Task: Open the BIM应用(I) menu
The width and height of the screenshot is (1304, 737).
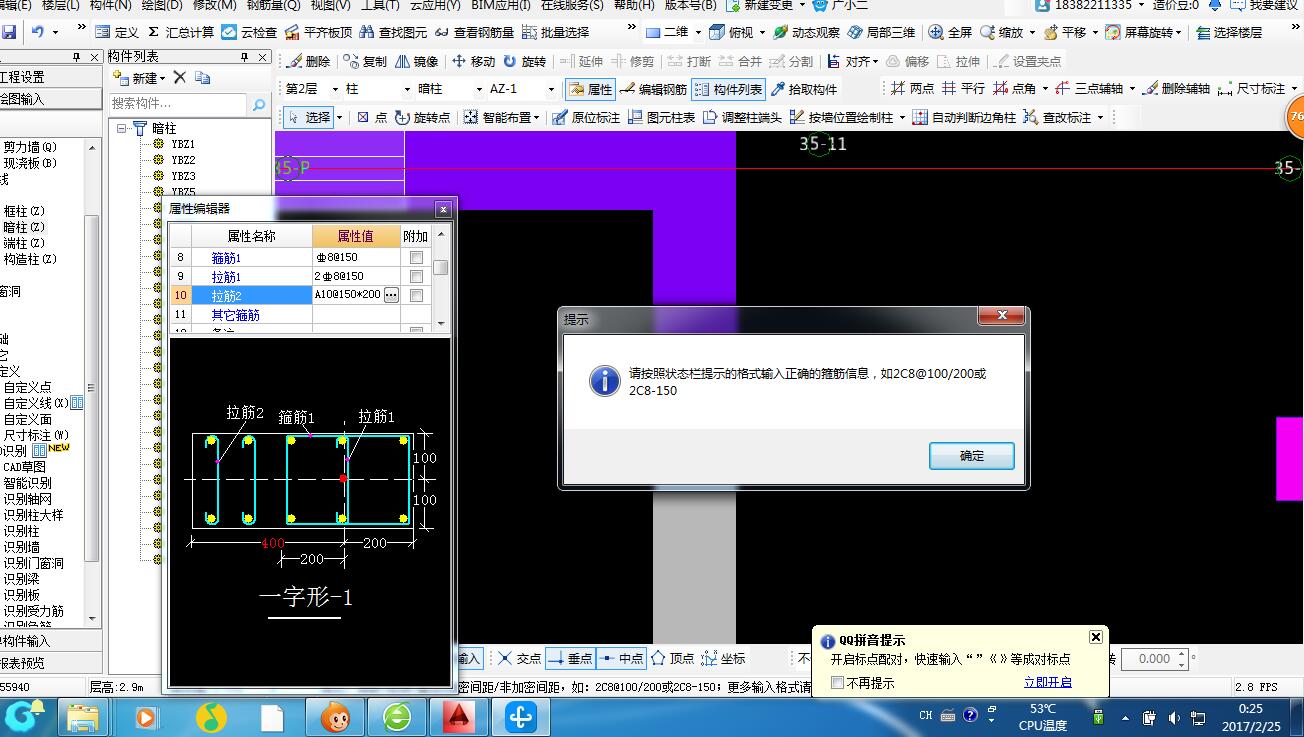Action: [501, 5]
